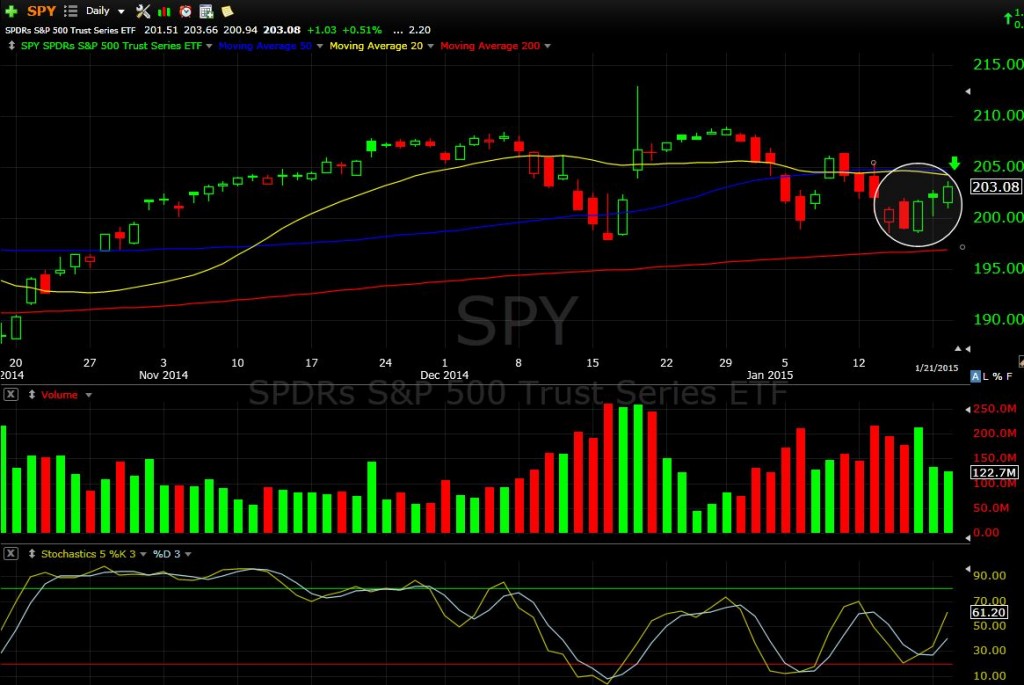Expand SPY SPDRs Trust Series ETF plot dropdown
The height and width of the screenshot is (685, 1024).
(209, 46)
